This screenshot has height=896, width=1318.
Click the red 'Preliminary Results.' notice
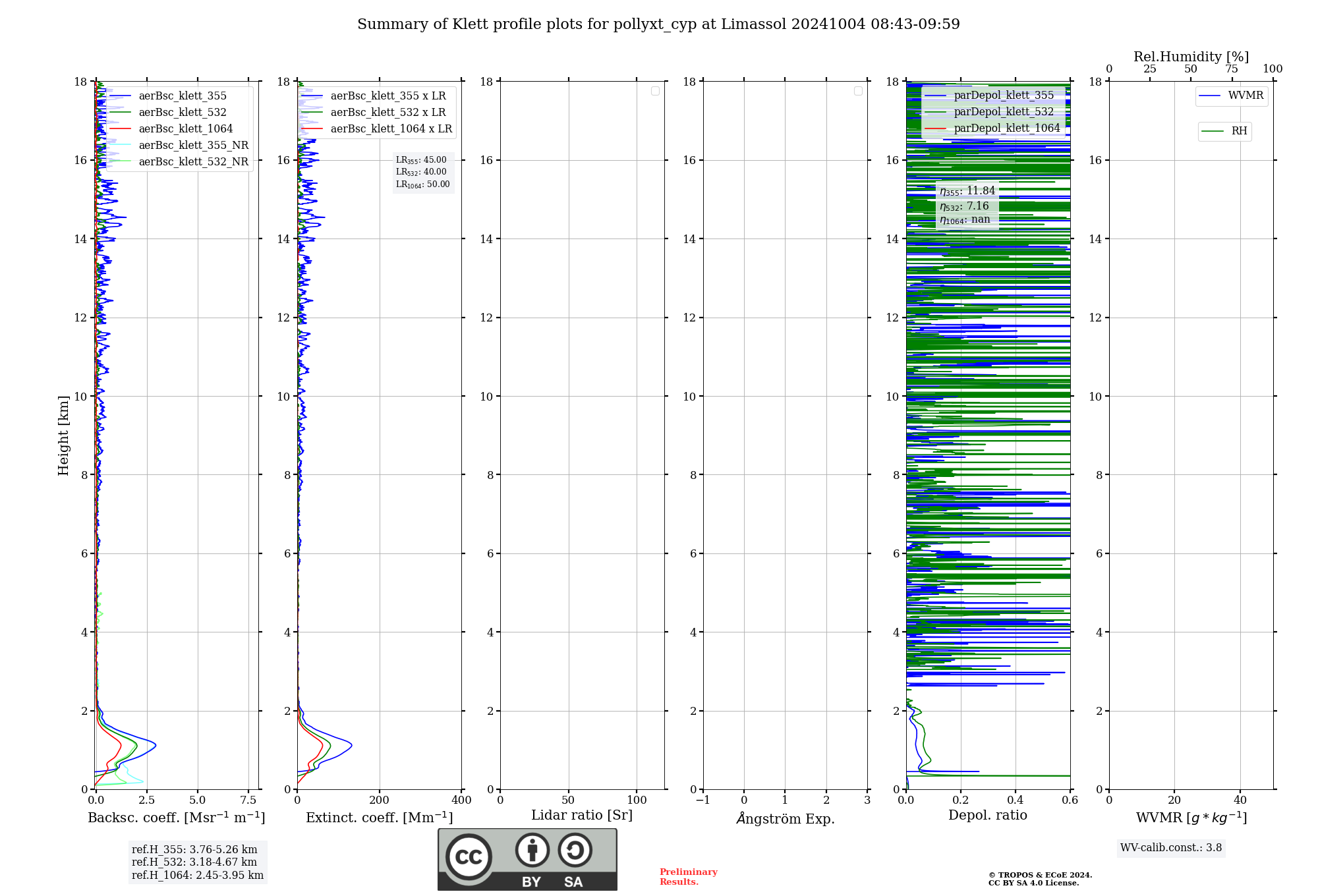pyautogui.click(x=689, y=877)
